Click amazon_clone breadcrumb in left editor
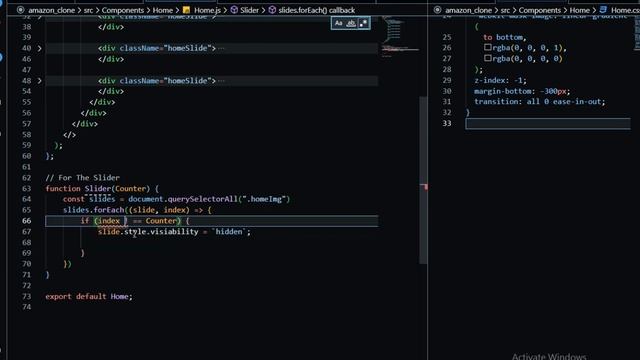Viewport: 640px width, 360px height. tap(51, 10)
